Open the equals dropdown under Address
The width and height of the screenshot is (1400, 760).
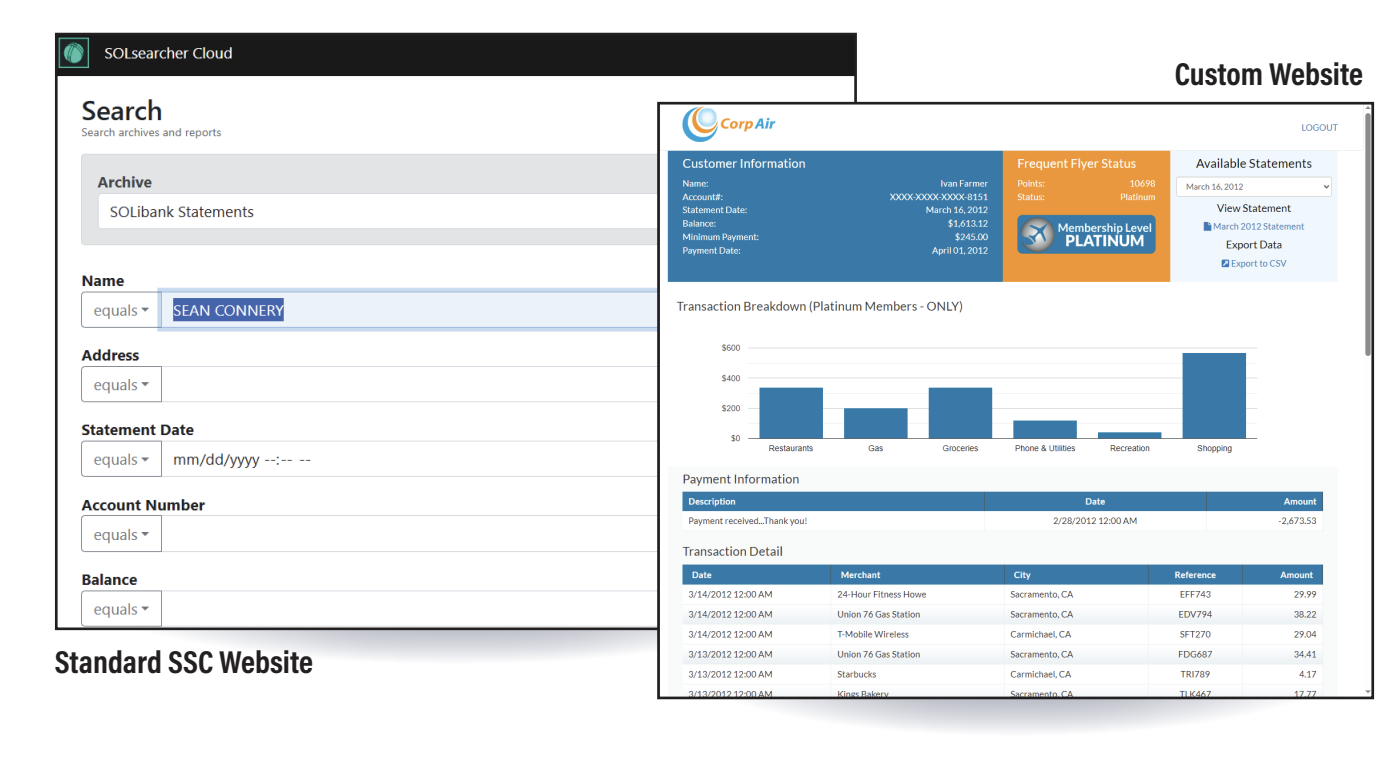(x=121, y=384)
